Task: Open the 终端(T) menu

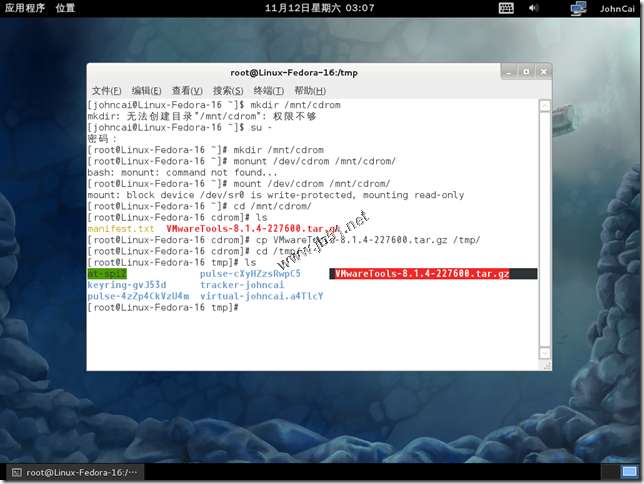Action: click(269, 91)
